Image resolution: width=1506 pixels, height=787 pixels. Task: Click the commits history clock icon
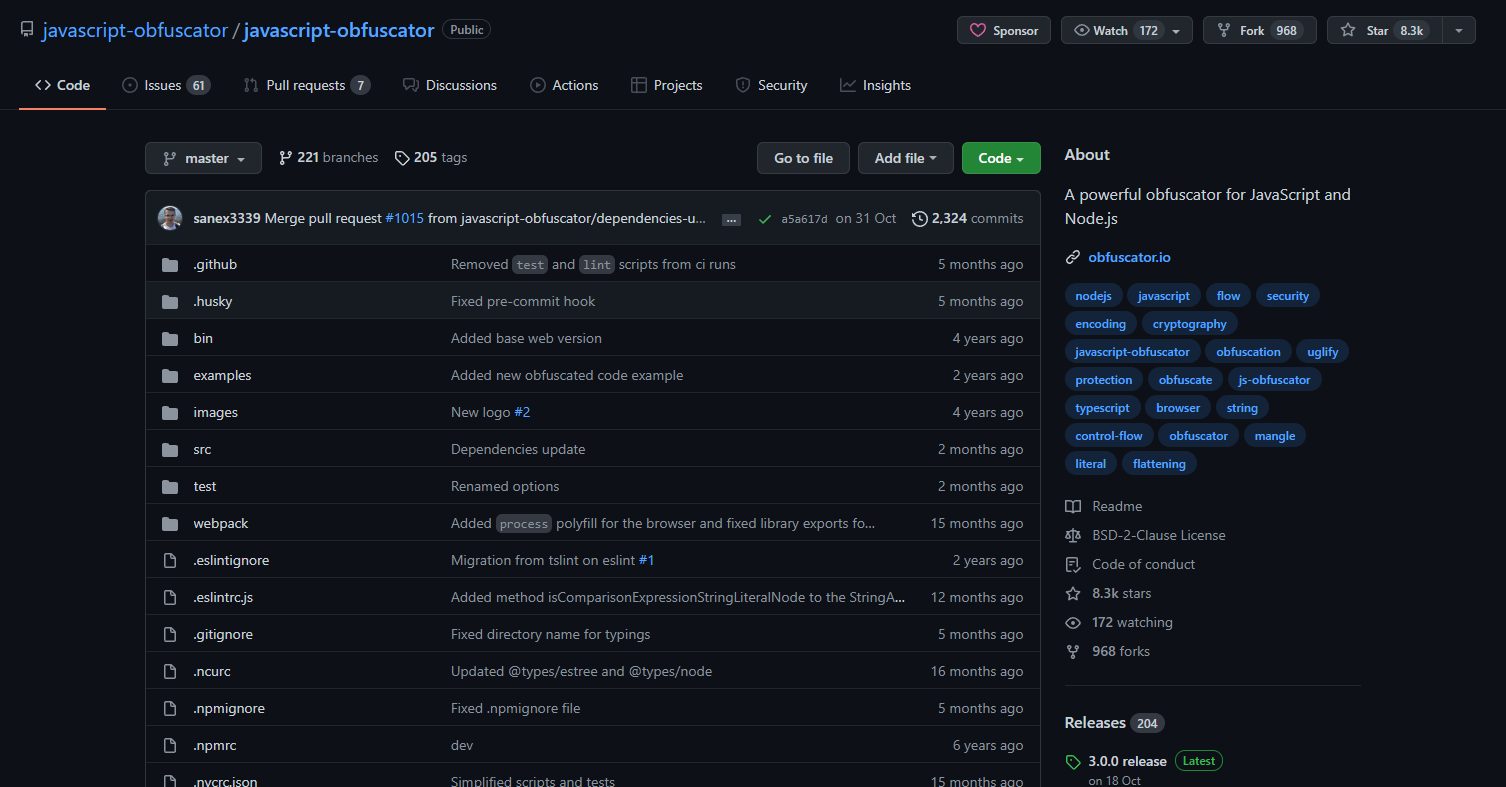[919, 218]
